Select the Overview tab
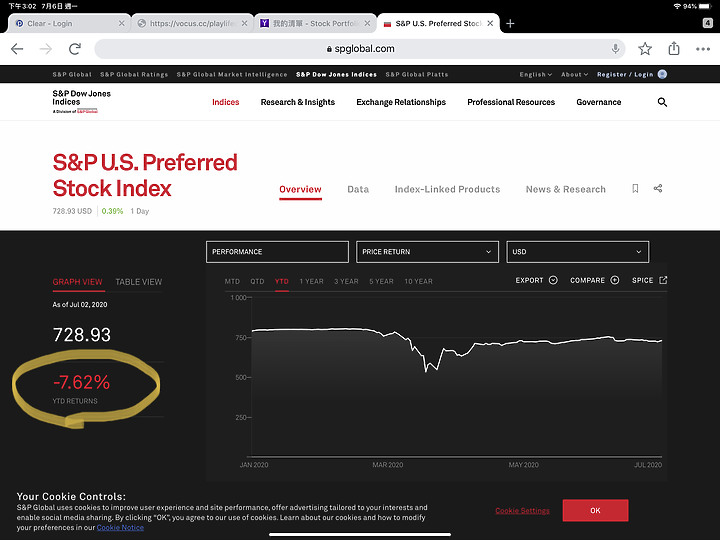This screenshot has height=540, width=720. (x=300, y=189)
